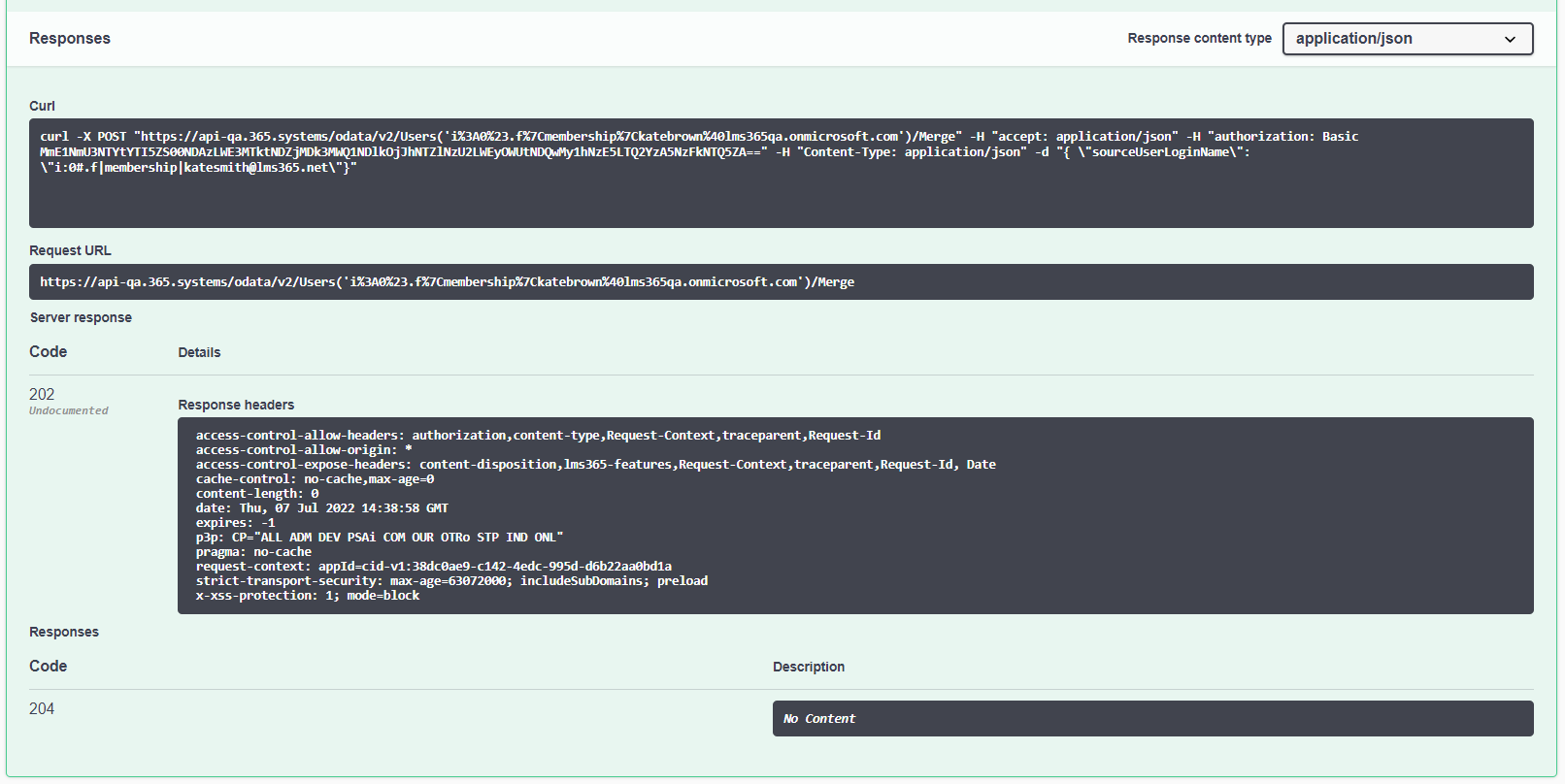The width and height of the screenshot is (1565, 784).
Task: Open the Response content type dropdown
Action: [x=1406, y=39]
